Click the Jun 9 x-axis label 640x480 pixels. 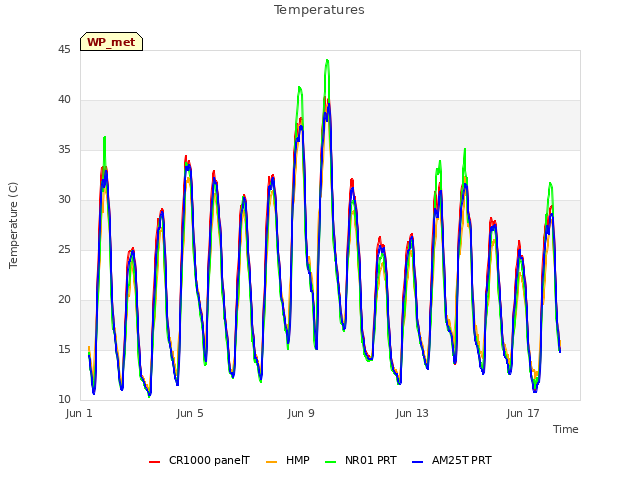[x=301, y=413]
